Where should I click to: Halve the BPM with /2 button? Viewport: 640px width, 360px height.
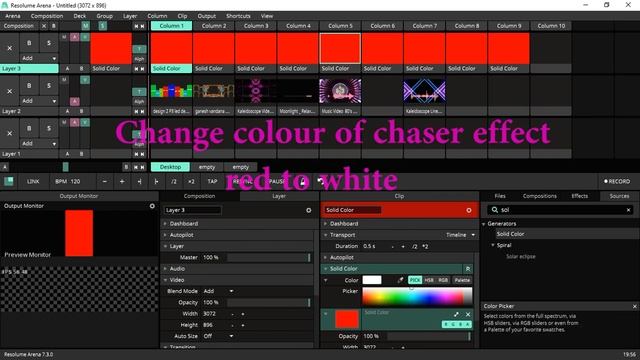pyautogui.click(x=174, y=181)
